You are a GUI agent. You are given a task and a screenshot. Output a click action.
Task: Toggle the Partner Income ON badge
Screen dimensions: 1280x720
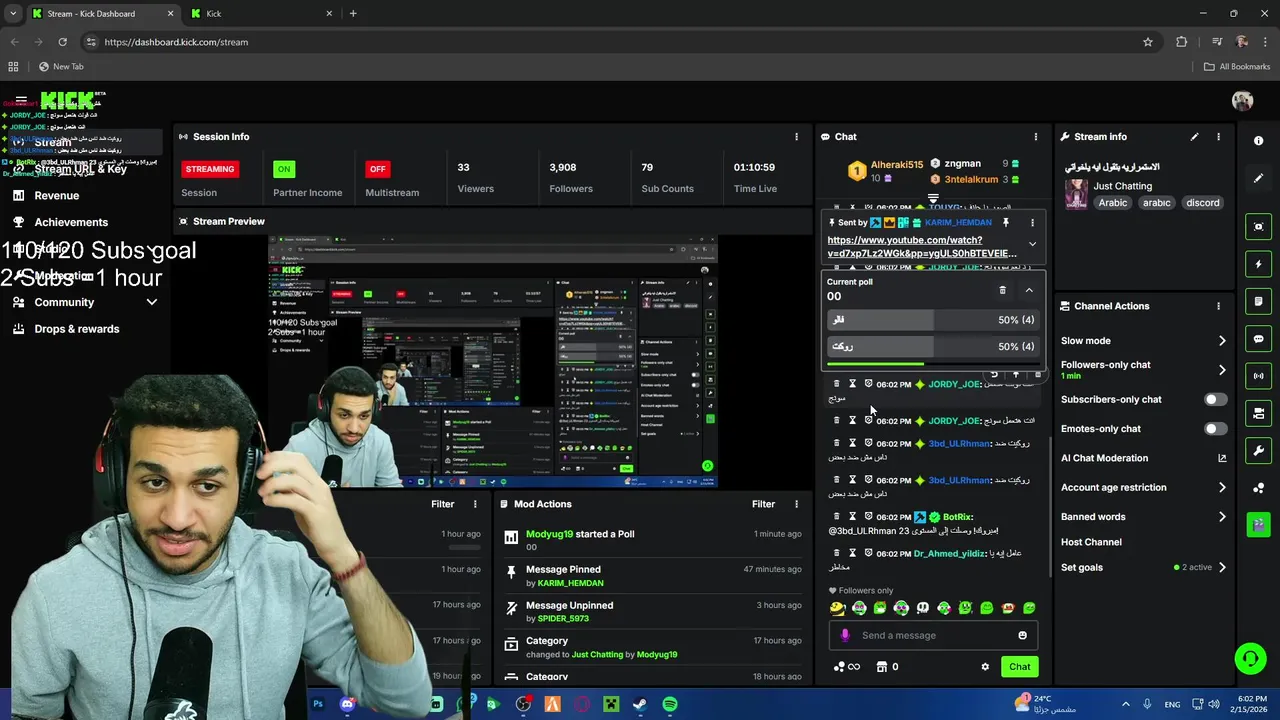tap(285, 169)
